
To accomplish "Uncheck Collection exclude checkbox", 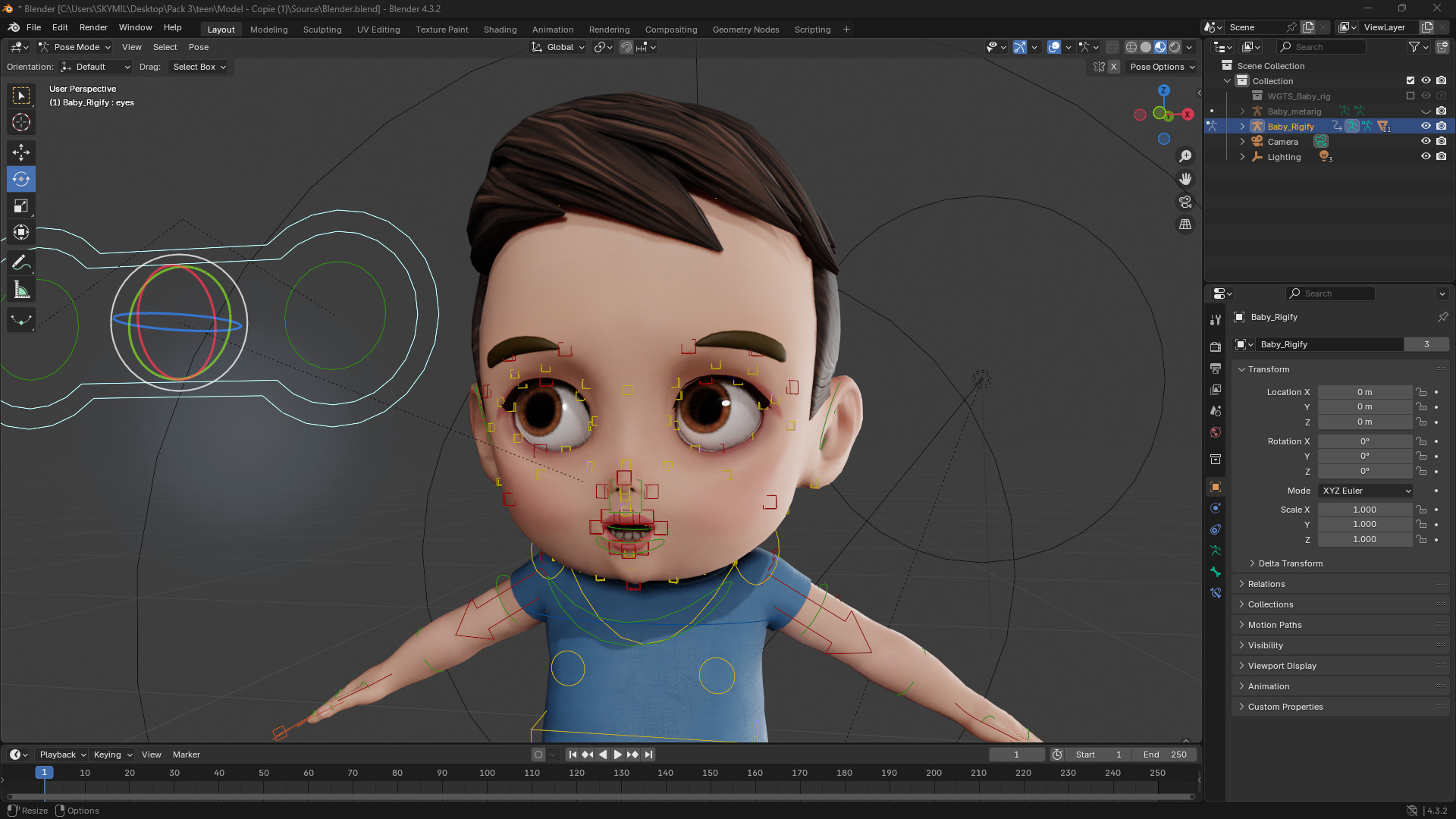I will pos(1410,81).
